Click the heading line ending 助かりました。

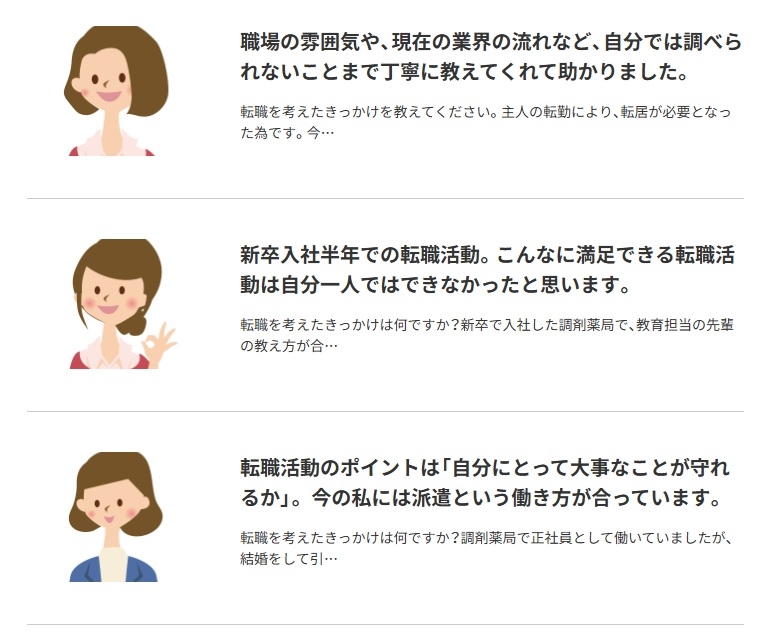pyautogui.click(x=464, y=72)
